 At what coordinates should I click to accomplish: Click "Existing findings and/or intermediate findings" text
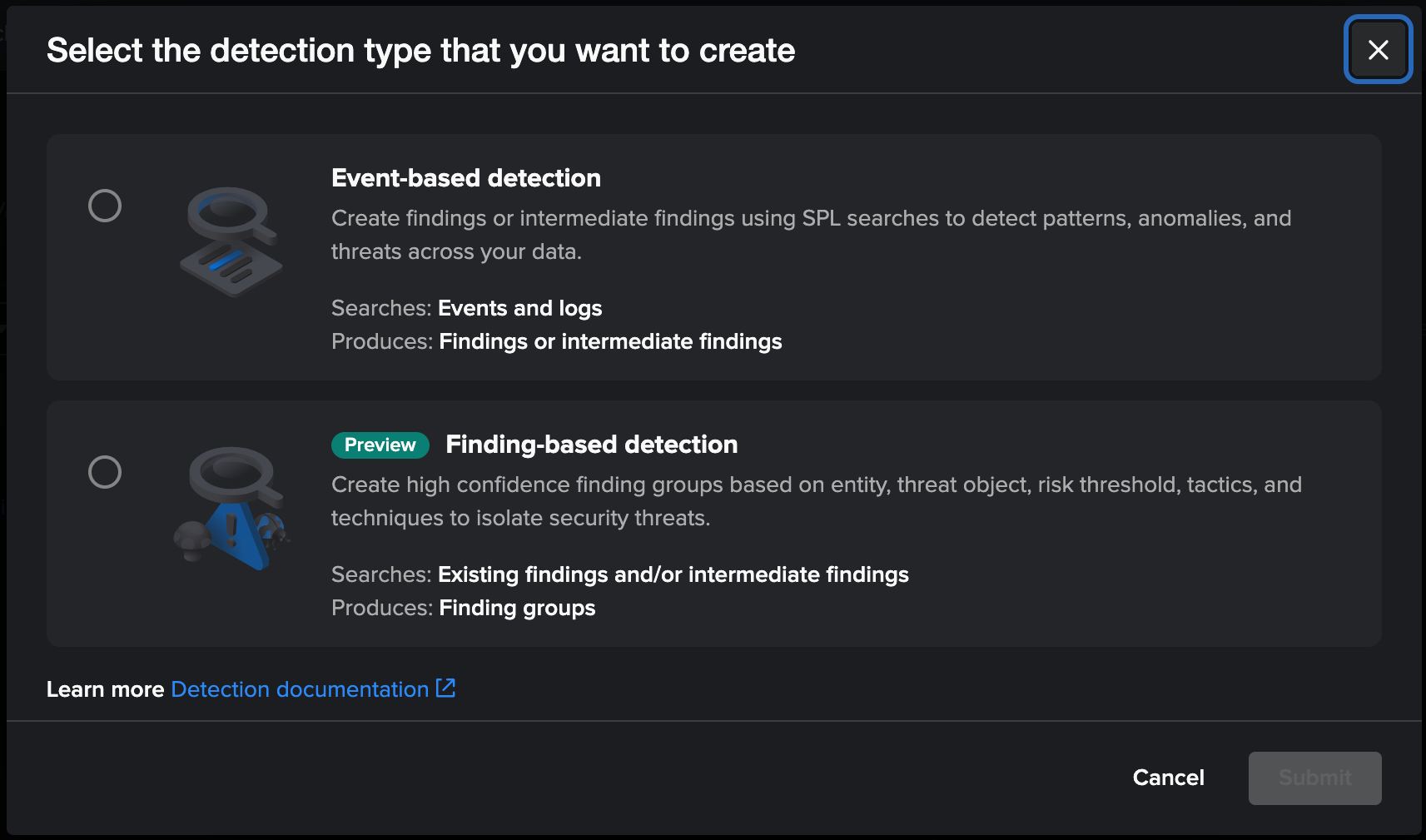point(673,574)
